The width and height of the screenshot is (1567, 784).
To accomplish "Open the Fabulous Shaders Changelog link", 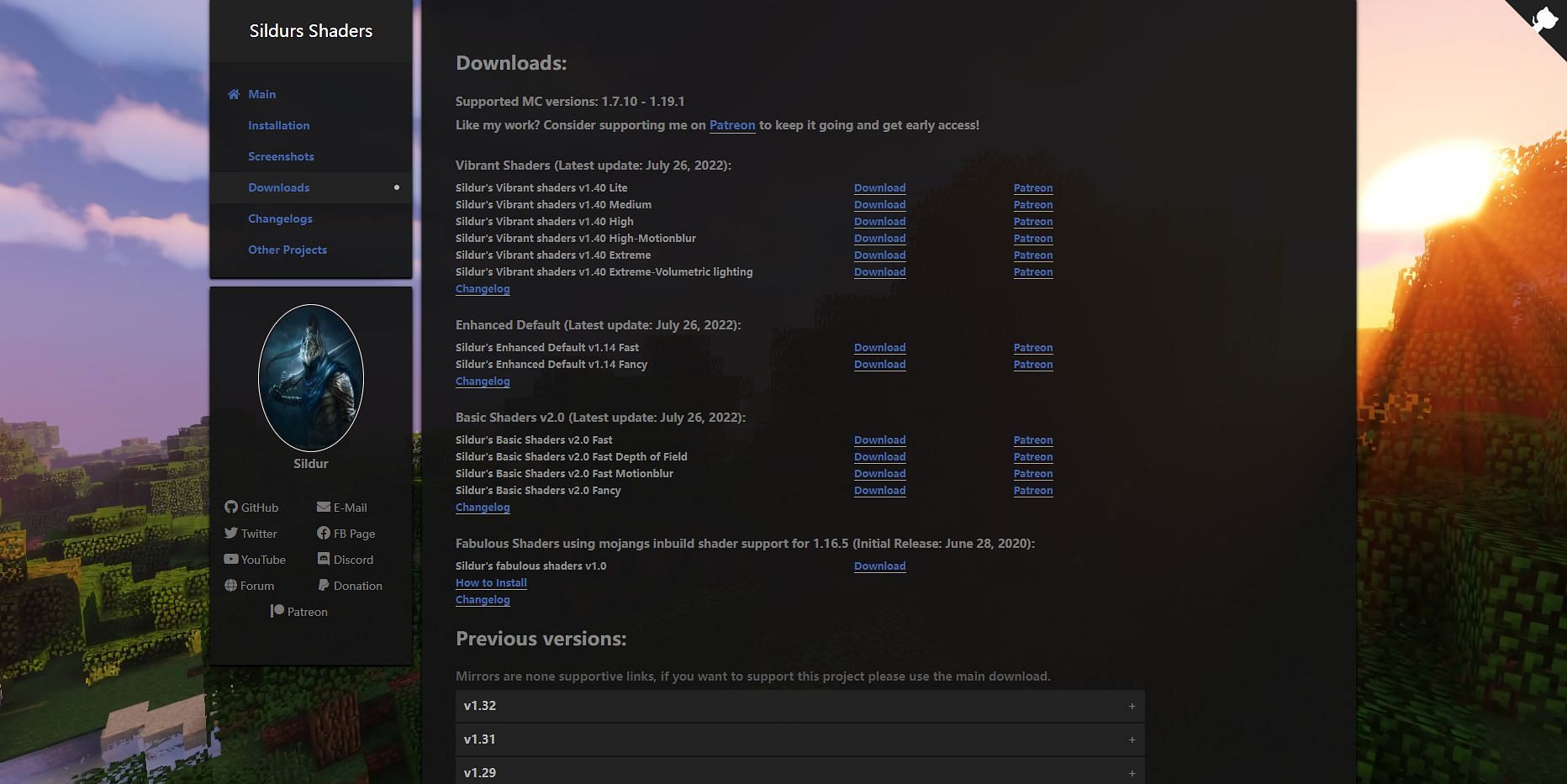I will 483,600.
